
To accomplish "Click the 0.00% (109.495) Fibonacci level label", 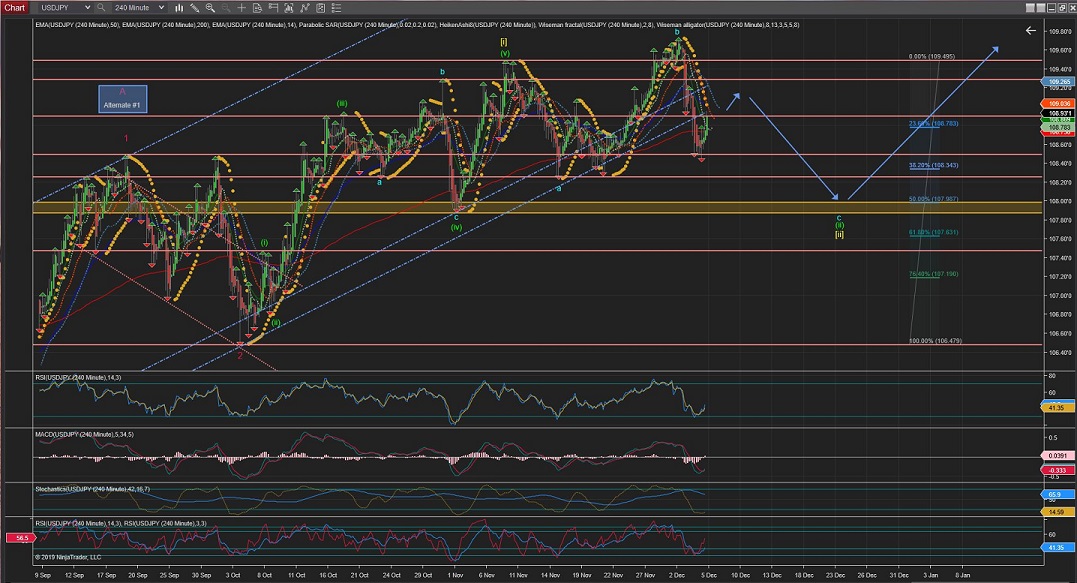I will (x=931, y=57).
